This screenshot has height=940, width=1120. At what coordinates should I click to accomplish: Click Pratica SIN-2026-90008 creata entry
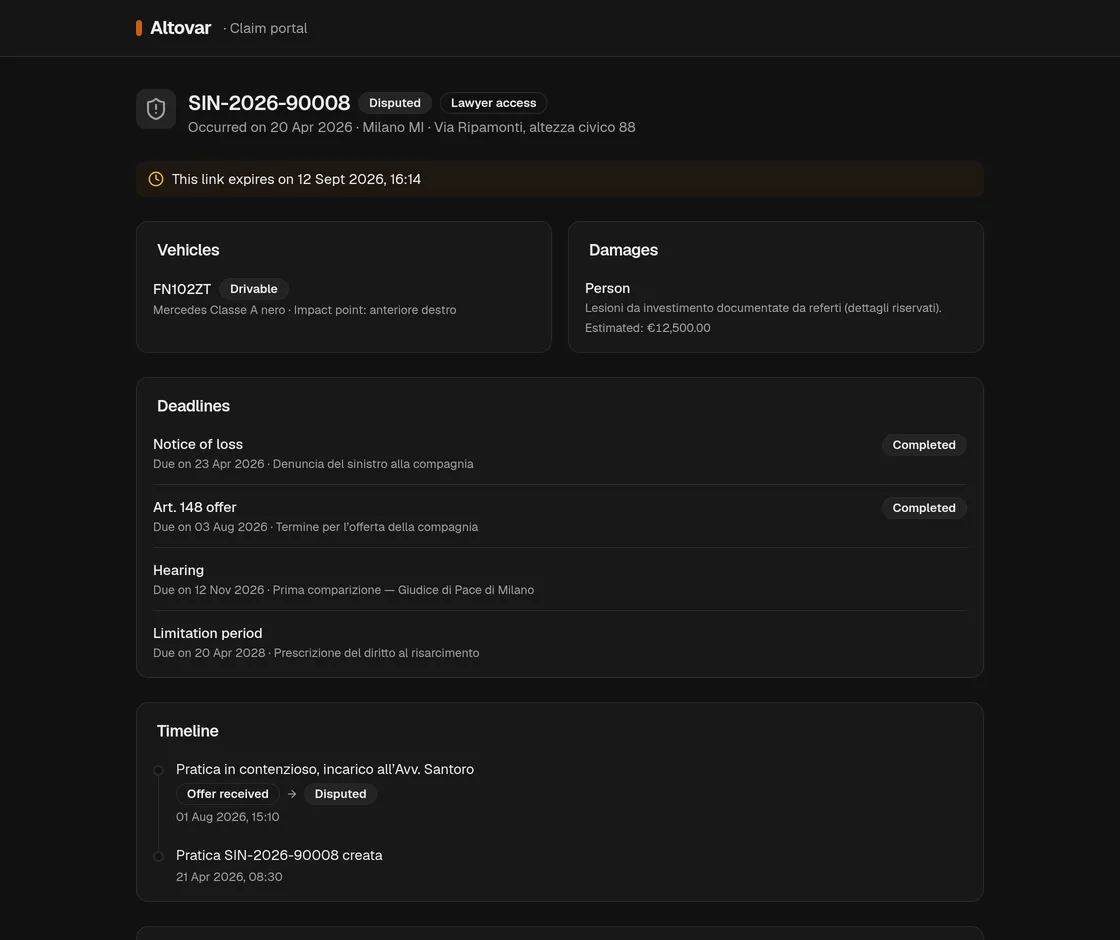(279, 855)
